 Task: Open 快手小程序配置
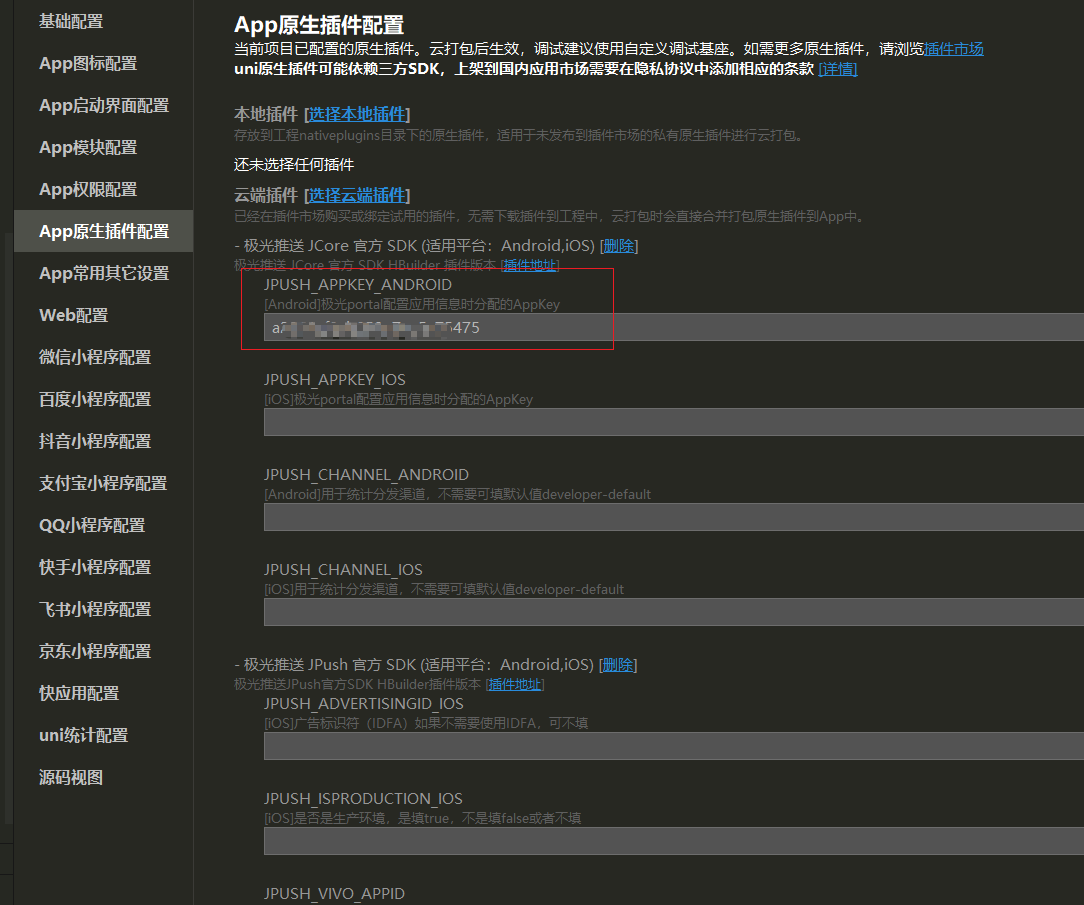click(x=95, y=567)
